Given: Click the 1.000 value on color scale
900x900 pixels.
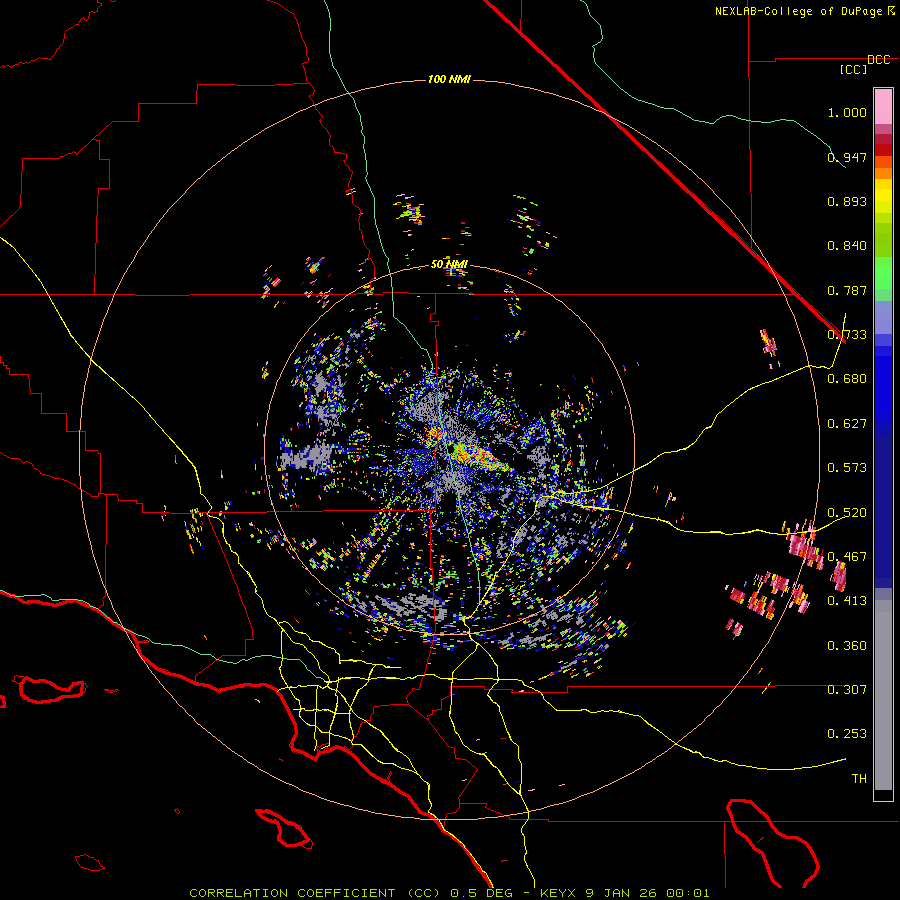Looking at the screenshot, I should click(847, 112).
